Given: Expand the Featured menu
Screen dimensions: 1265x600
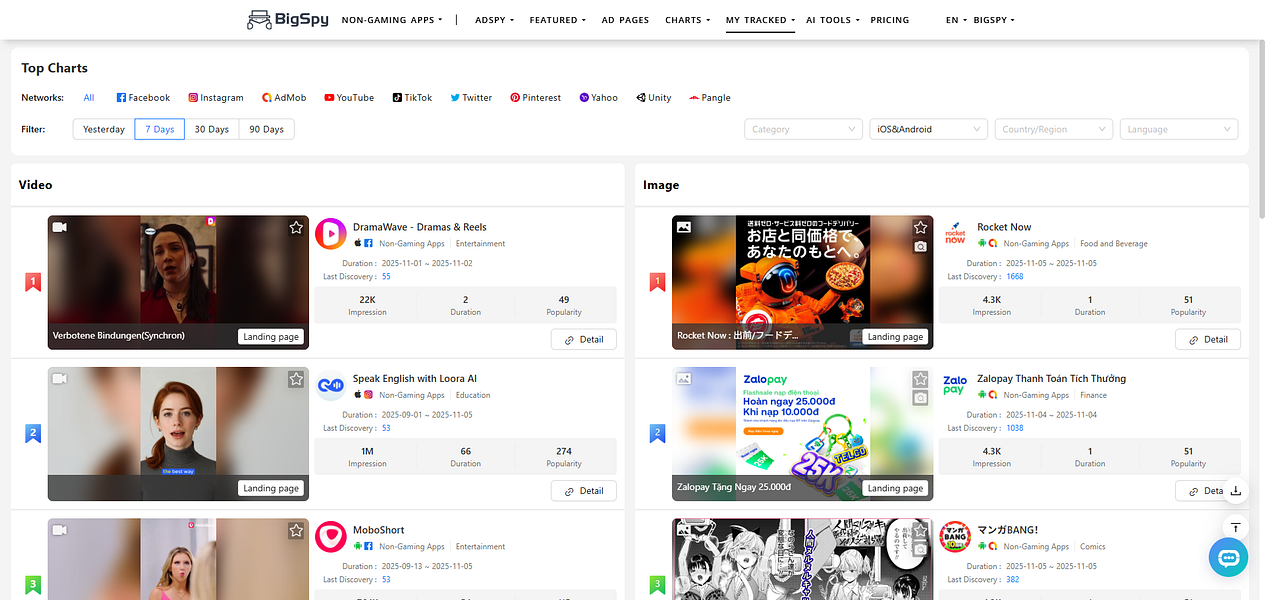Looking at the screenshot, I should pos(557,20).
